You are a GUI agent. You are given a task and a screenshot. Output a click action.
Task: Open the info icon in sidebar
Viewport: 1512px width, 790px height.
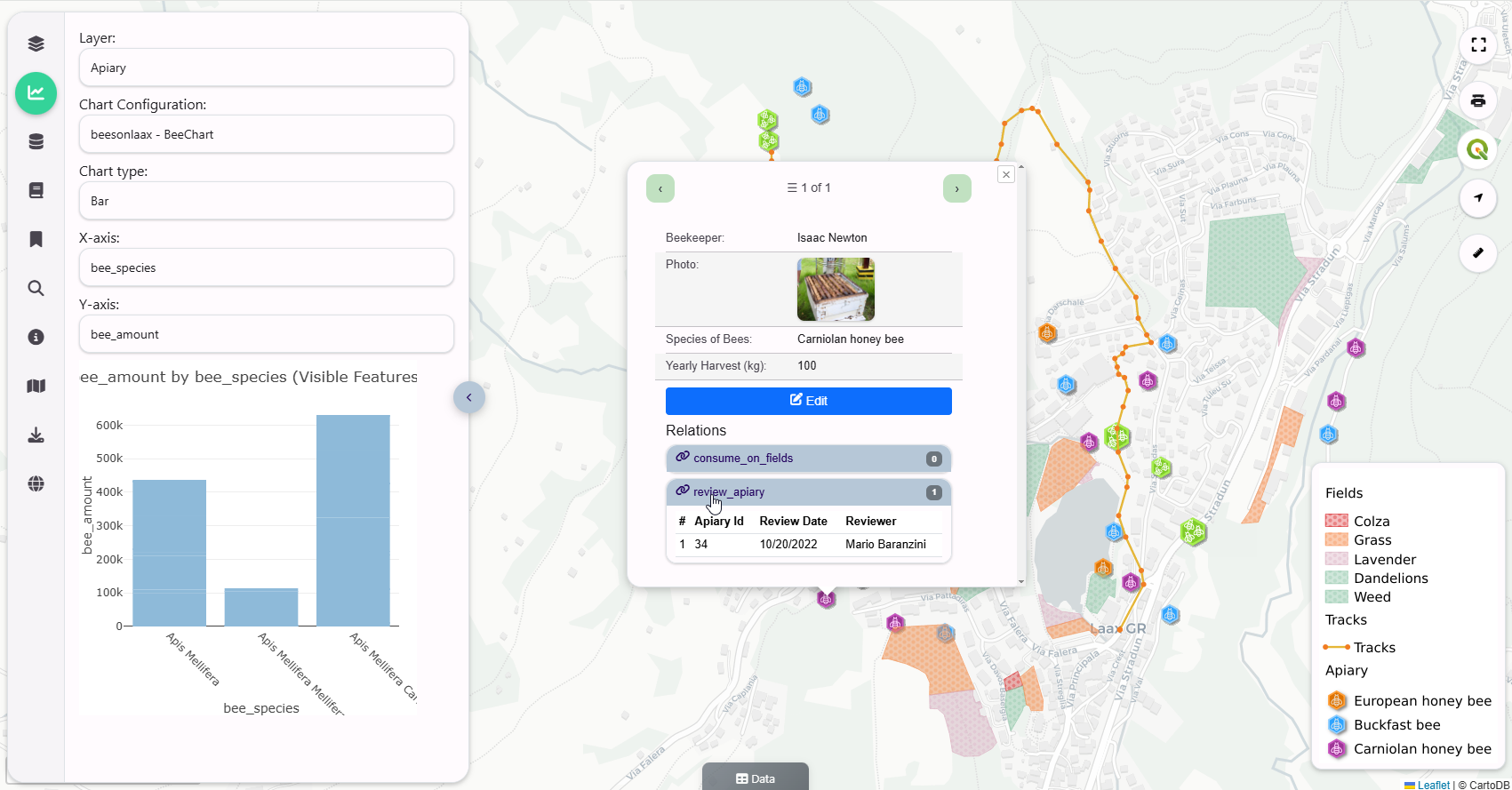pyautogui.click(x=36, y=337)
